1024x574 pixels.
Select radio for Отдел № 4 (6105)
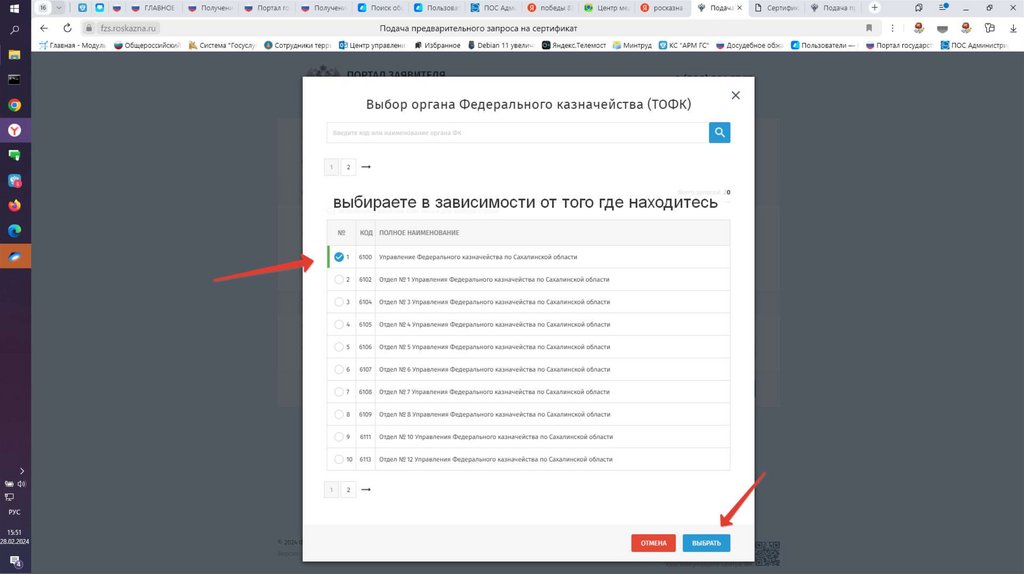(338, 325)
